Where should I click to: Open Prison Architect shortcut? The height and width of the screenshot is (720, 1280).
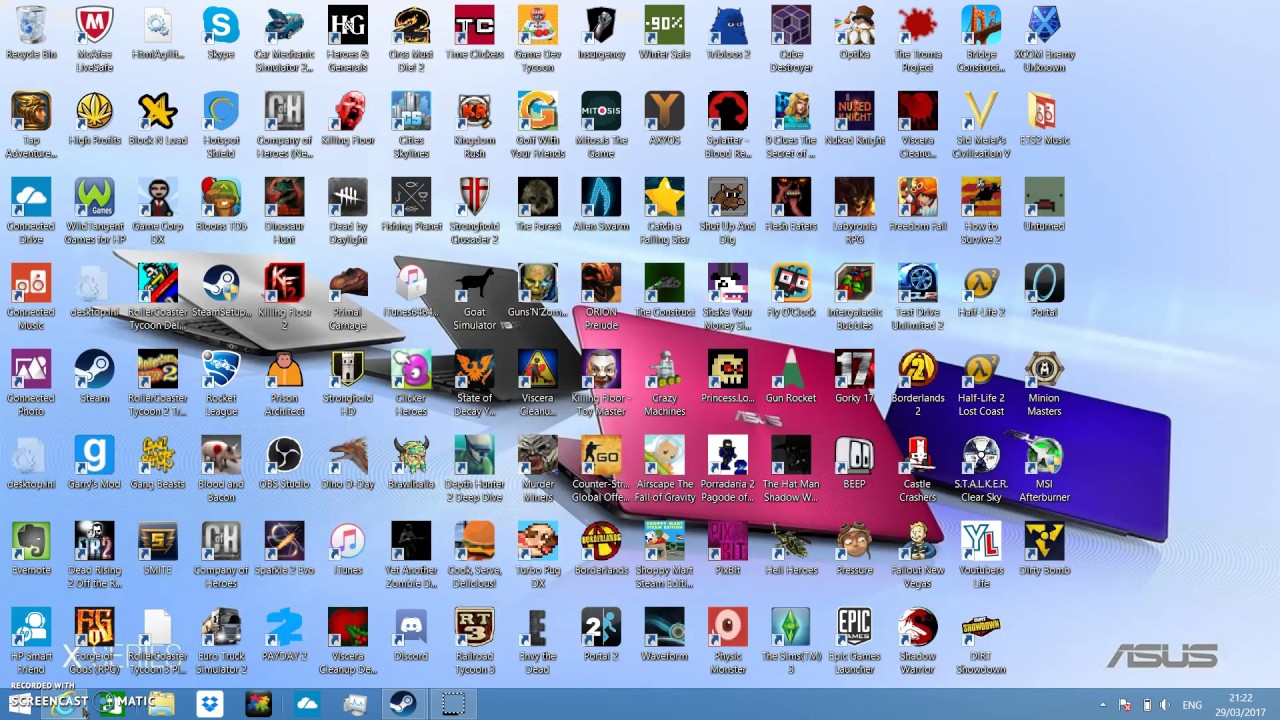click(284, 383)
